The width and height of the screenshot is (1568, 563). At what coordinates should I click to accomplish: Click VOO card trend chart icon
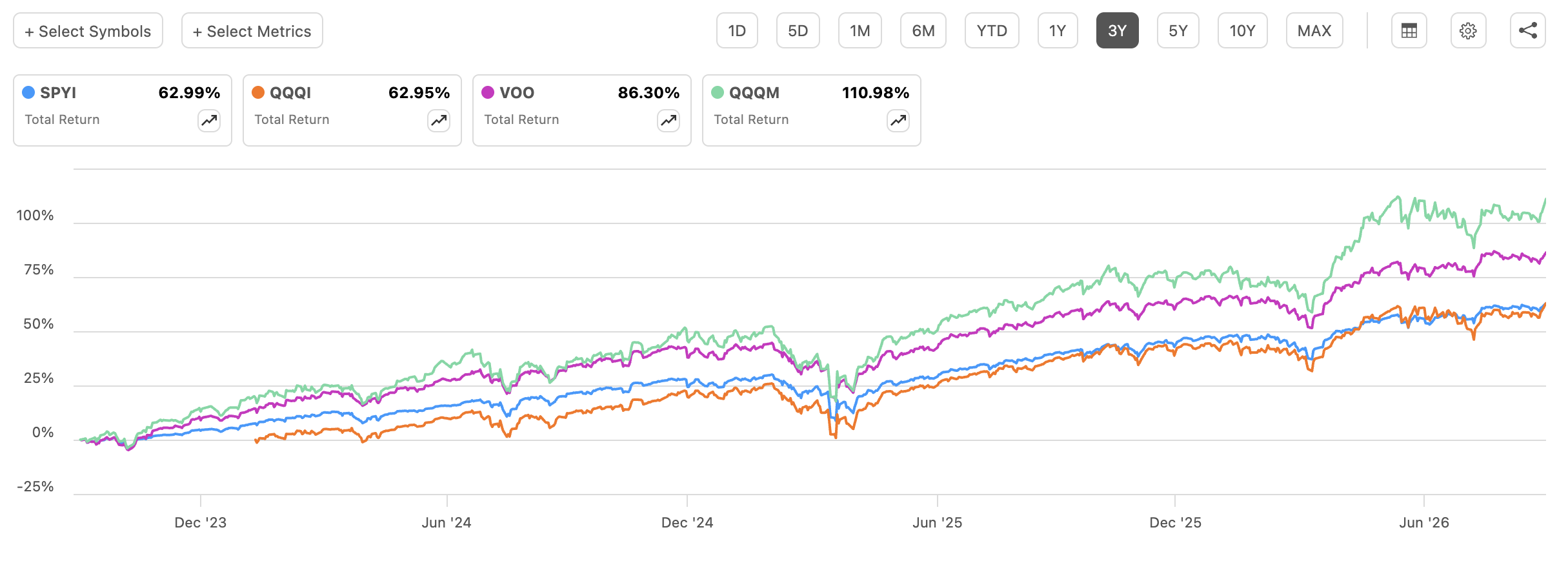pyautogui.click(x=668, y=120)
